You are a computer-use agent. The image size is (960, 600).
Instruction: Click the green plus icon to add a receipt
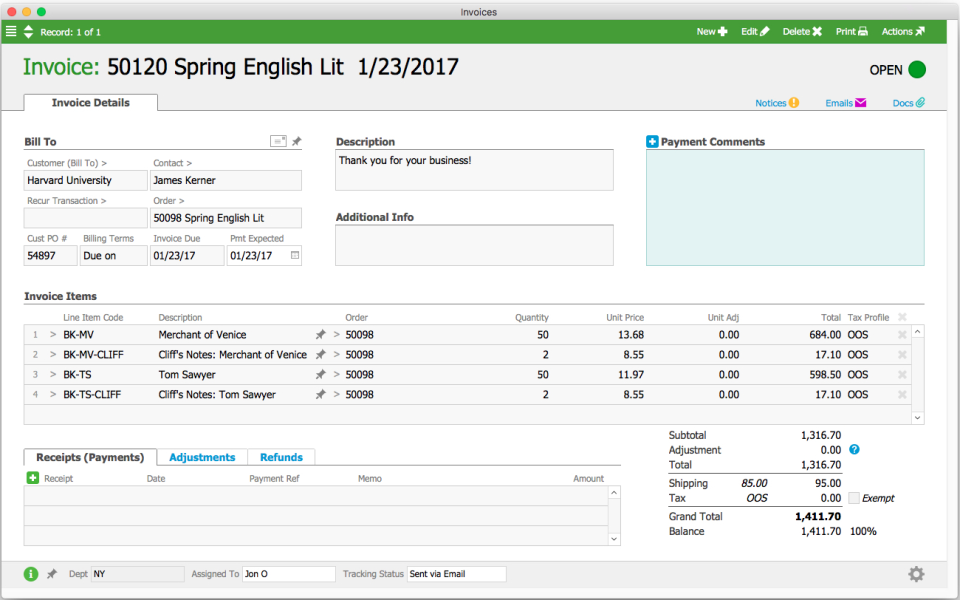[x=33, y=479]
